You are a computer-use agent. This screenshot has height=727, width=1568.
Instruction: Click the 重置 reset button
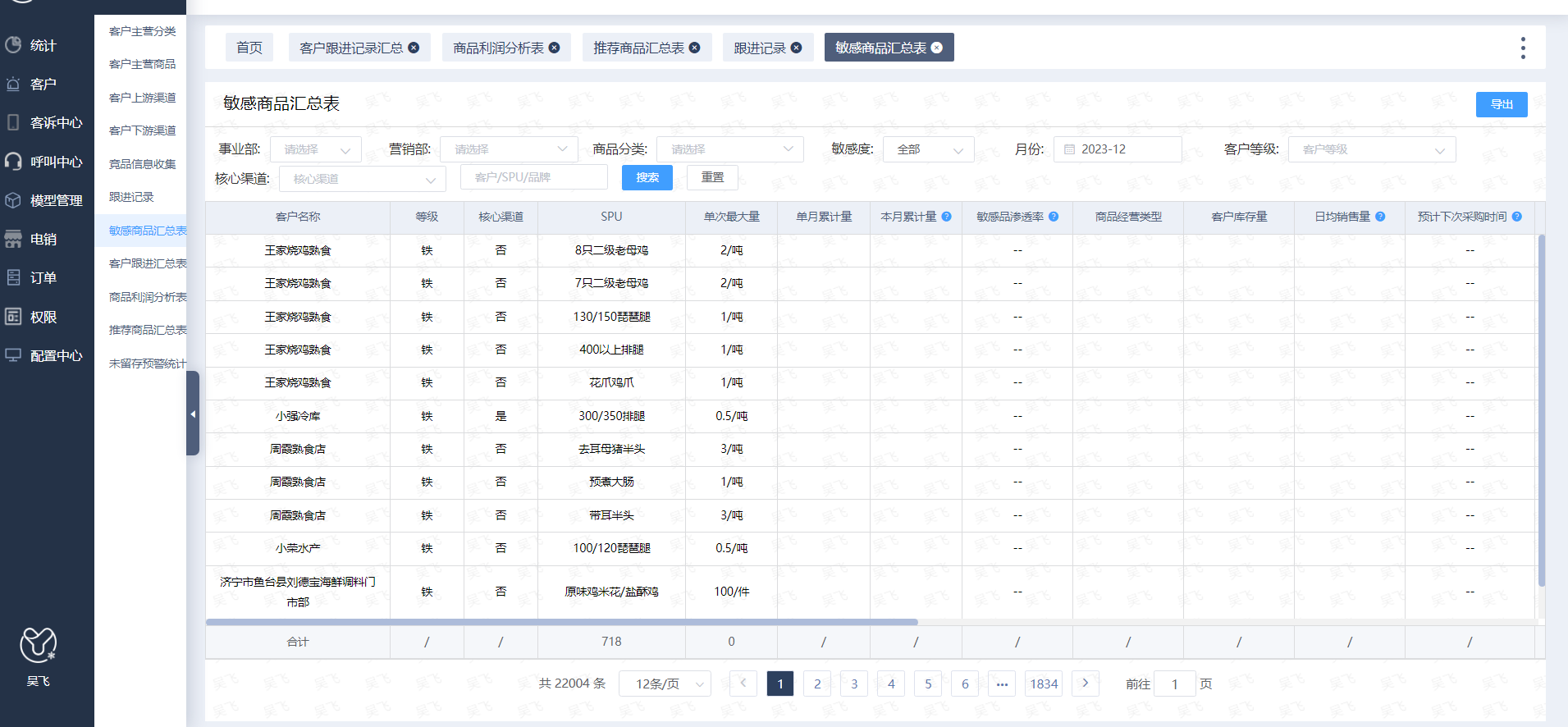(712, 177)
